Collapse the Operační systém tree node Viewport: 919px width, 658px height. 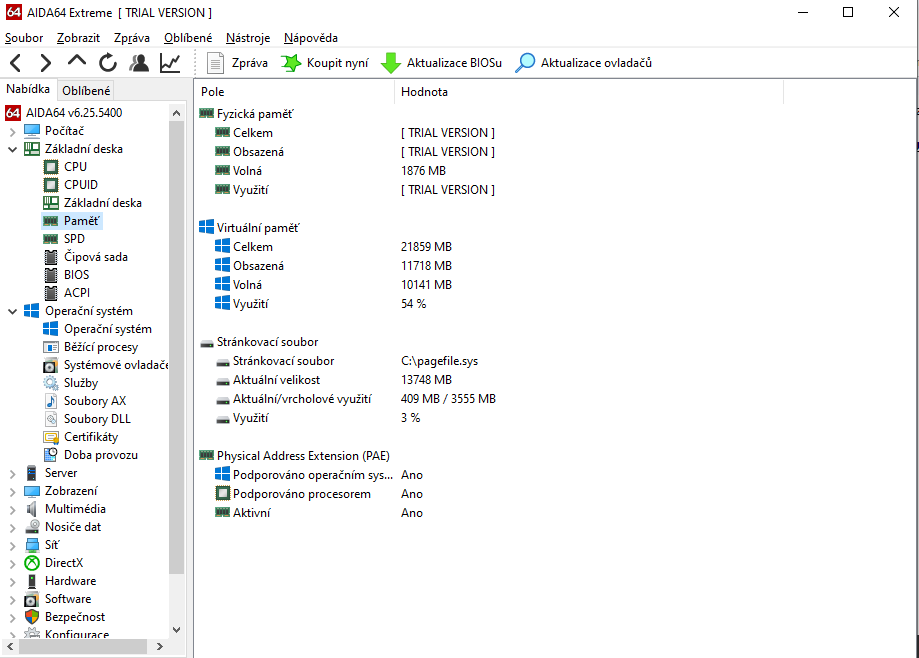coord(12,311)
